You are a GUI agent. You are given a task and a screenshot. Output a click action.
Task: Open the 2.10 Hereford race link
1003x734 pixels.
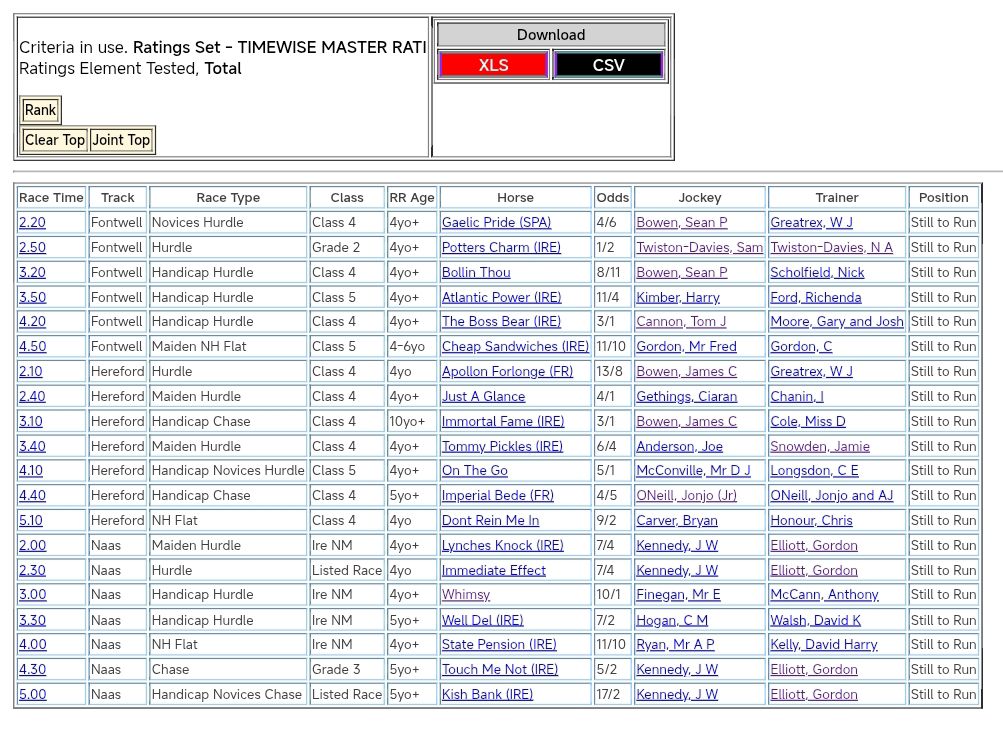(x=31, y=371)
